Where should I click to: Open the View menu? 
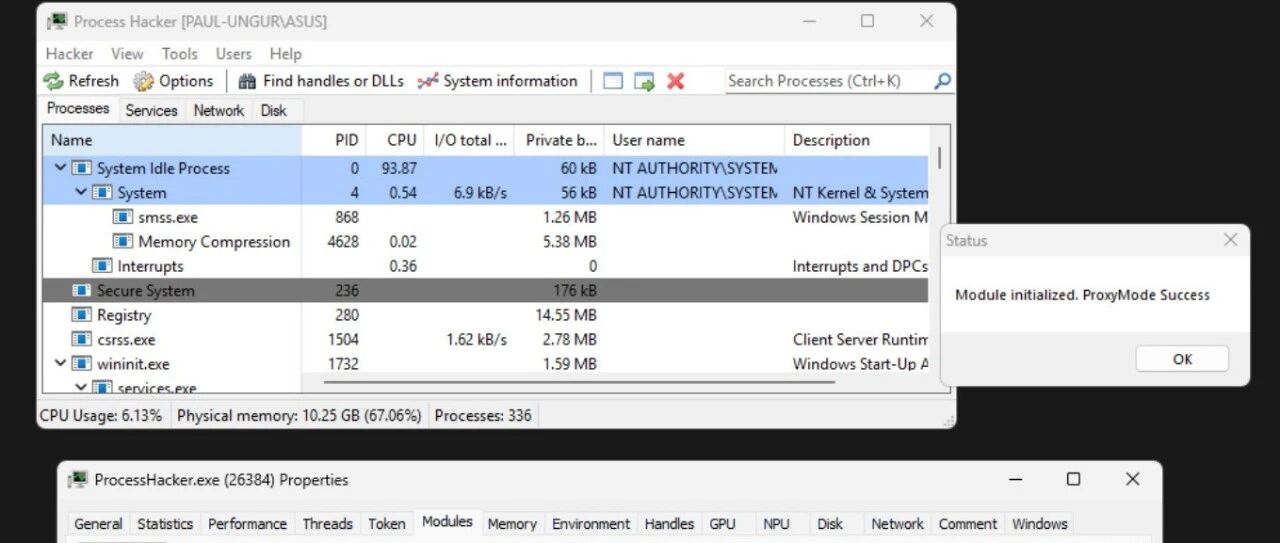(127, 54)
